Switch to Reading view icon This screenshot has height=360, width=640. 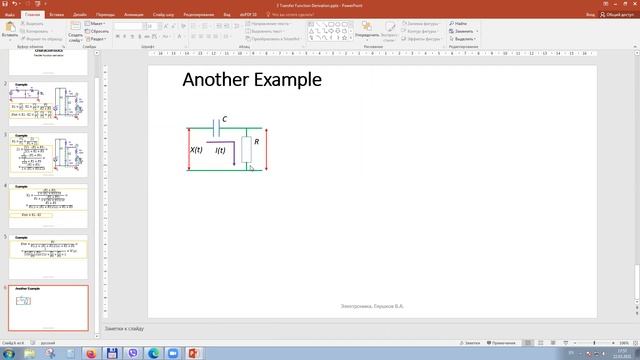[553, 343]
